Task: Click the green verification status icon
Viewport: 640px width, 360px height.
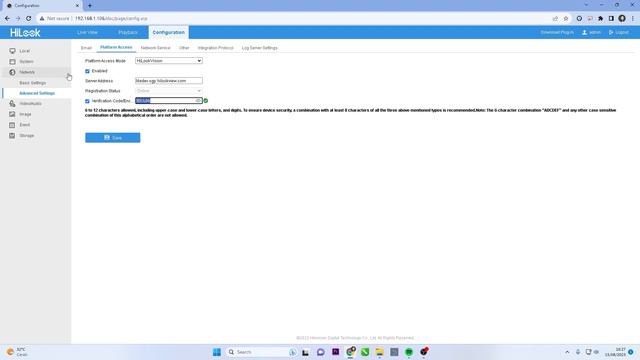Action: coord(206,101)
